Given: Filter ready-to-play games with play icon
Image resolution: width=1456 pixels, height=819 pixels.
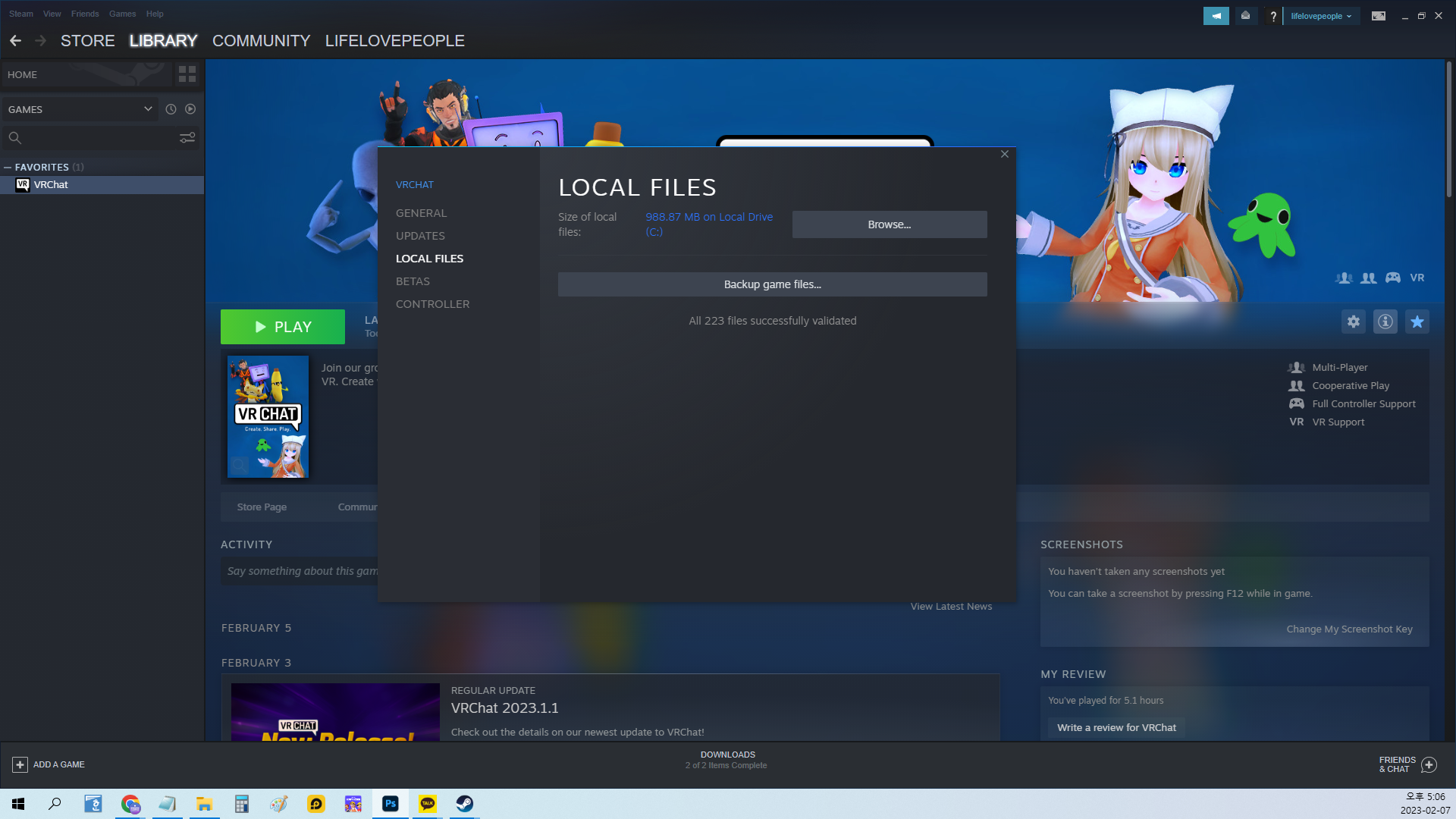Looking at the screenshot, I should (x=190, y=109).
